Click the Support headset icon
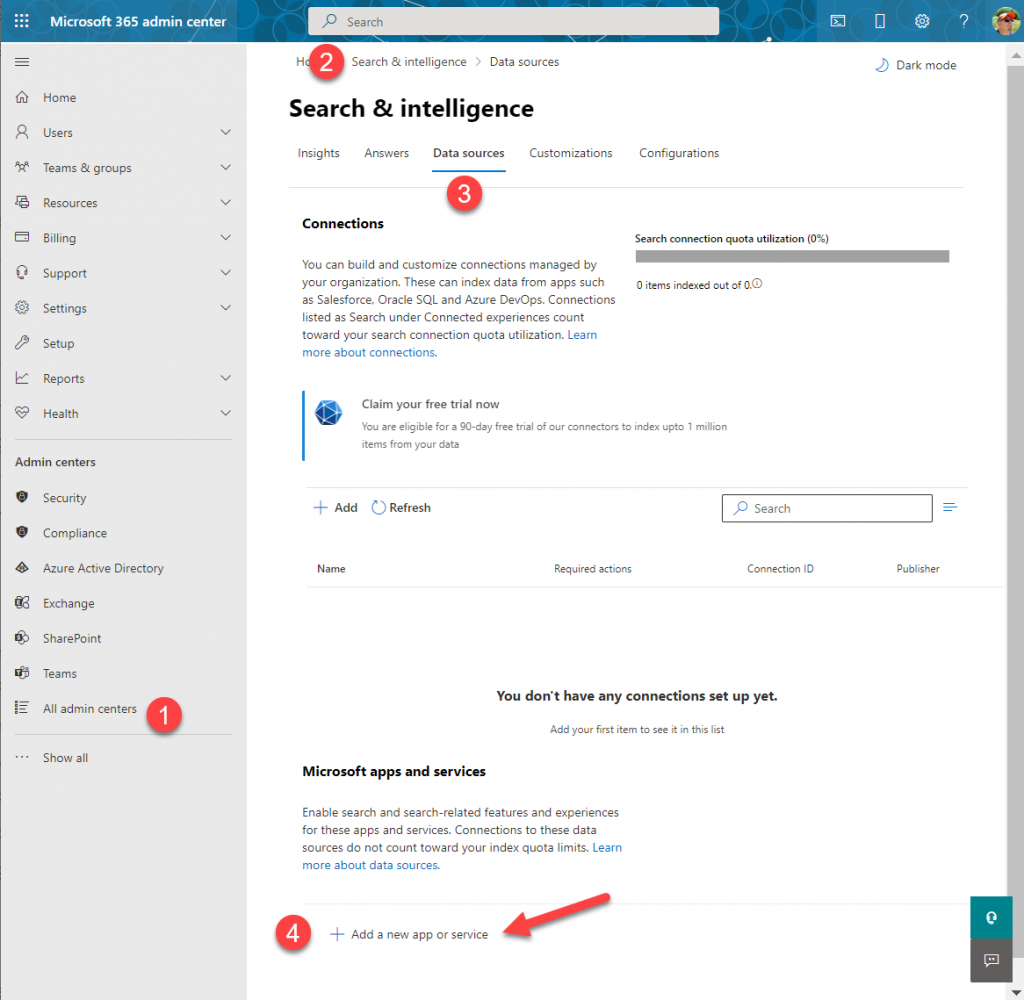 tap(22, 272)
